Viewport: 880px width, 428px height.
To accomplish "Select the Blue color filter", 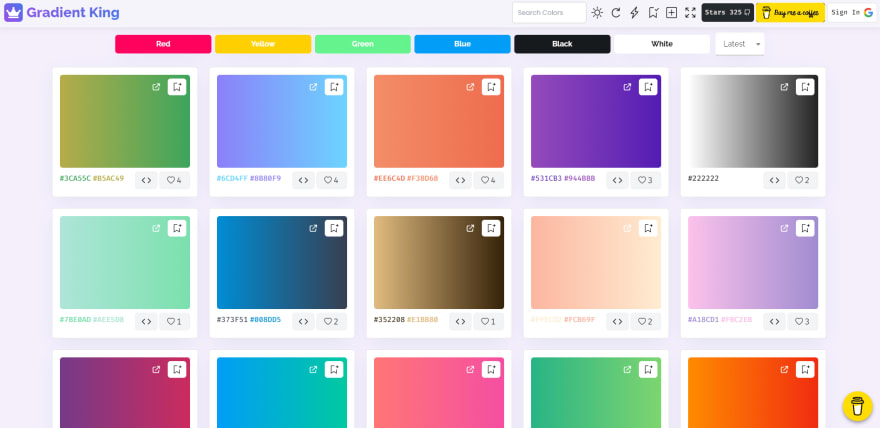I will coord(462,44).
